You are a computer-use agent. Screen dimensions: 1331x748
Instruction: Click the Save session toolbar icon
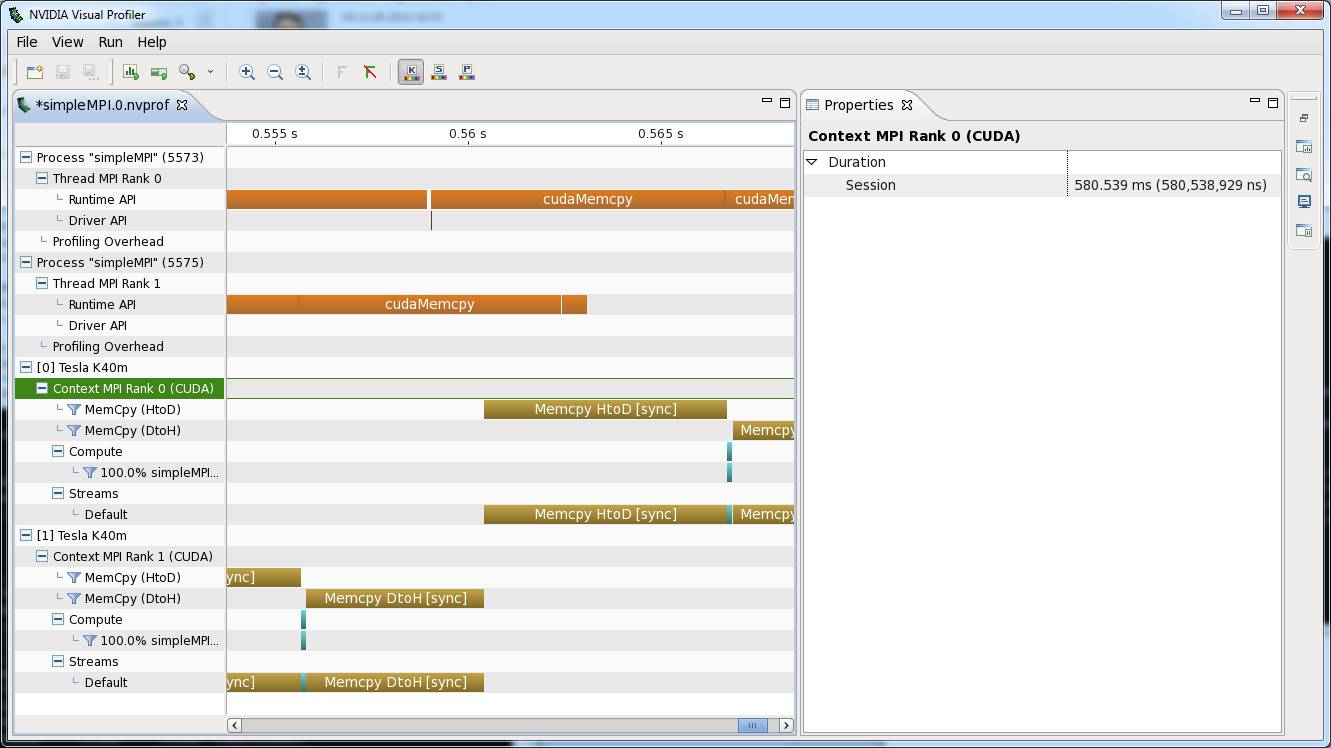coord(62,72)
